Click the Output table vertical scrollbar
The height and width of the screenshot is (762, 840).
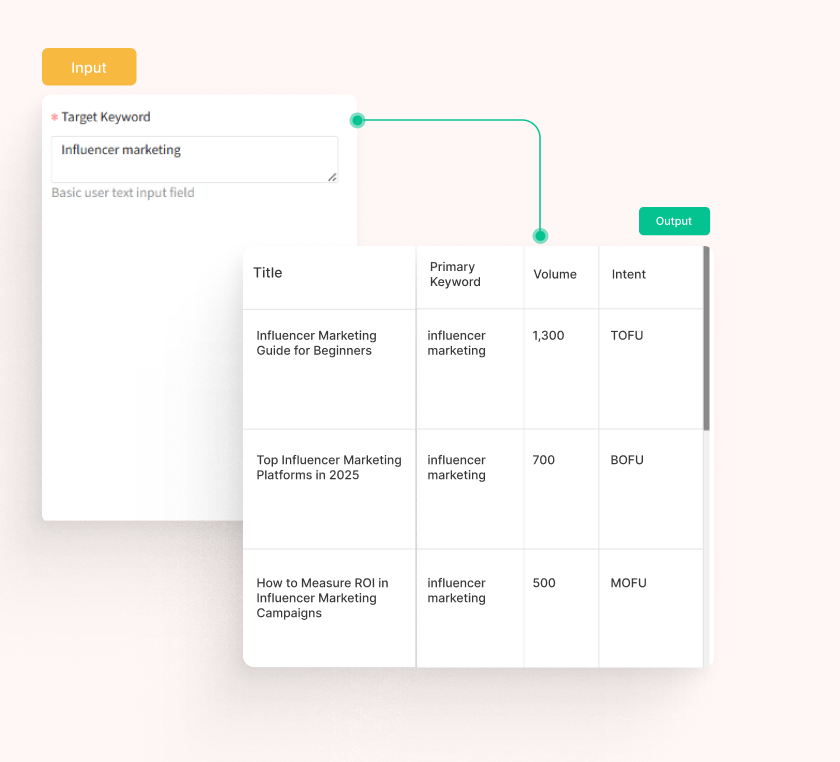(x=707, y=338)
